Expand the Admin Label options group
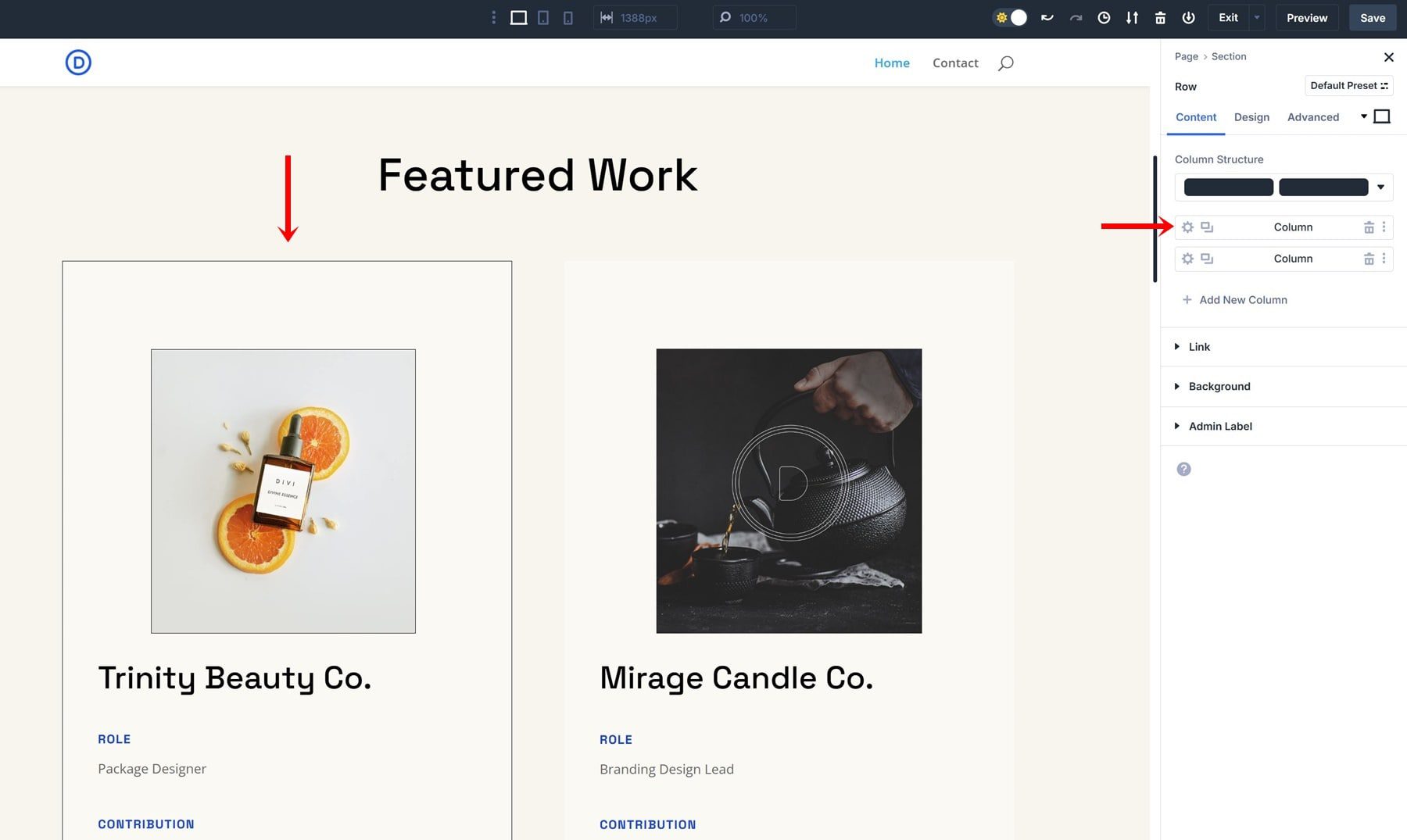Screen dimensions: 1407x840 1283,426
